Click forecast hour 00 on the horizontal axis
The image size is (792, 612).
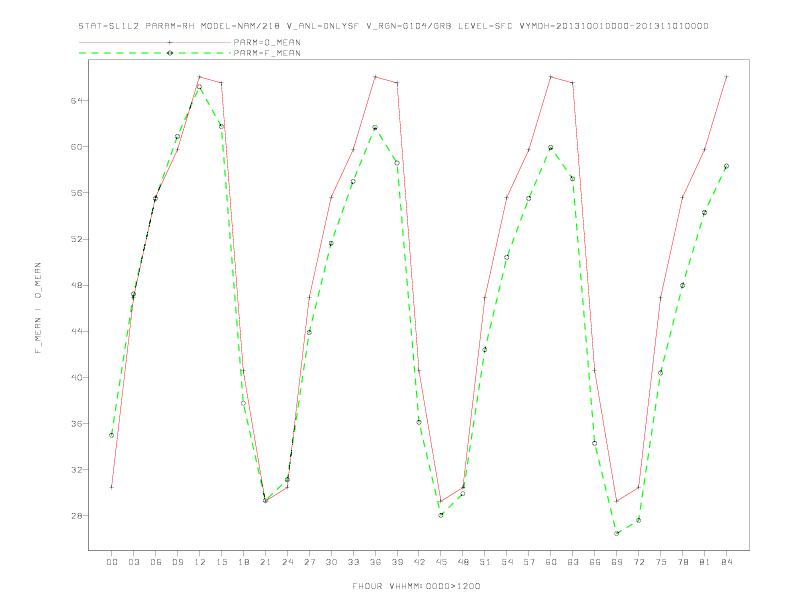tap(112, 562)
